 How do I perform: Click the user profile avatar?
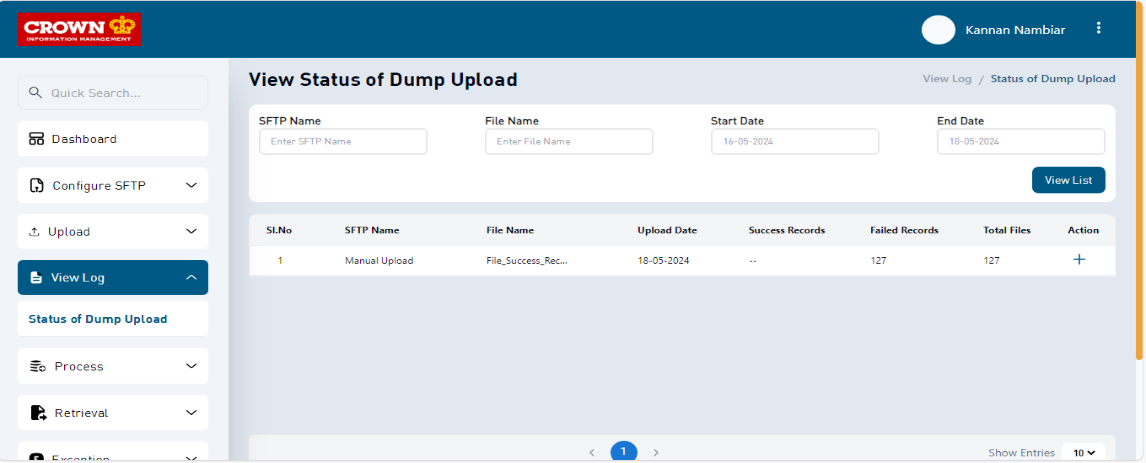tap(938, 30)
